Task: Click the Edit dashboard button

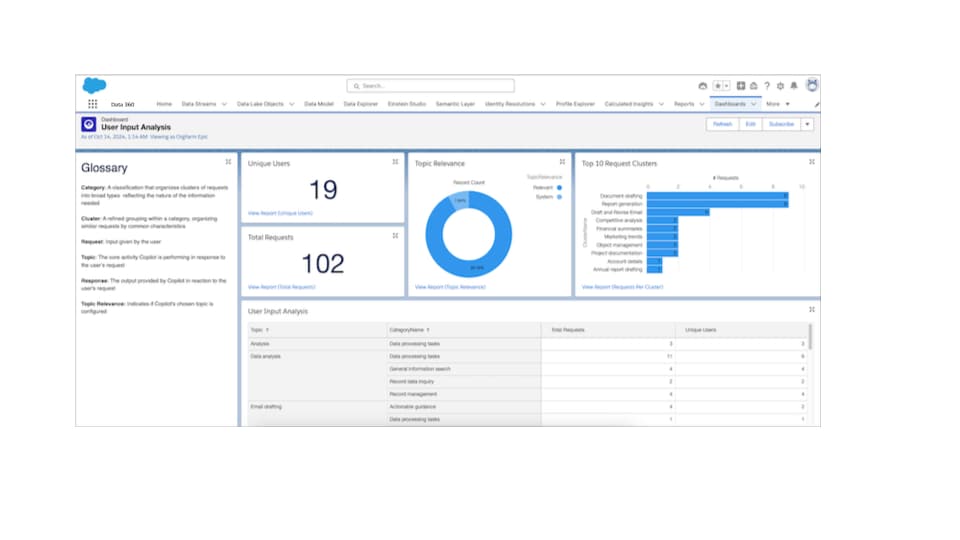Action: point(751,124)
